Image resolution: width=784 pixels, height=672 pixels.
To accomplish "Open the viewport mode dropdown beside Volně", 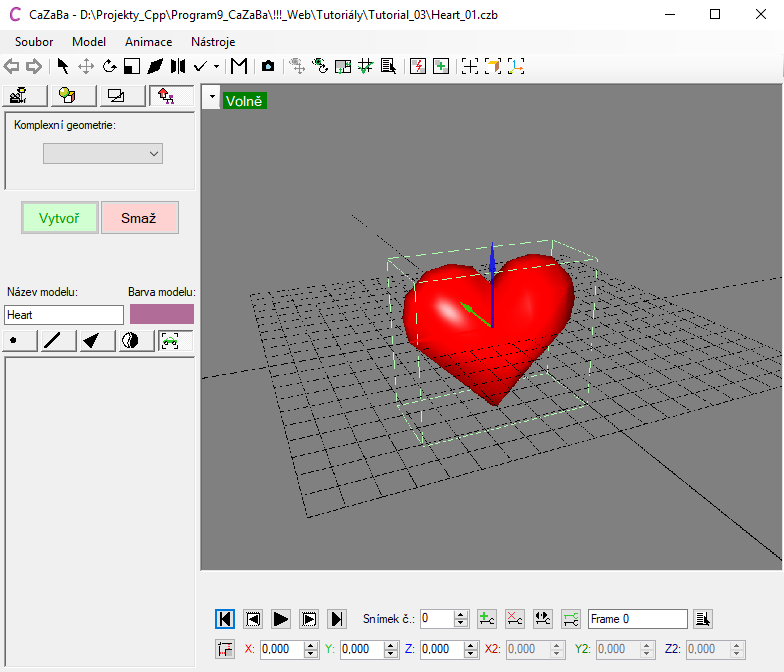I will pyautogui.click(x=211, y=99).
